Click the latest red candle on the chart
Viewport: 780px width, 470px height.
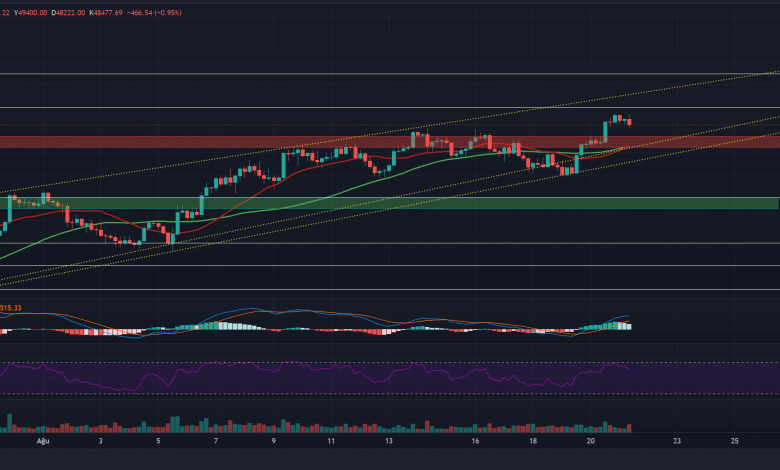(629, 122)
